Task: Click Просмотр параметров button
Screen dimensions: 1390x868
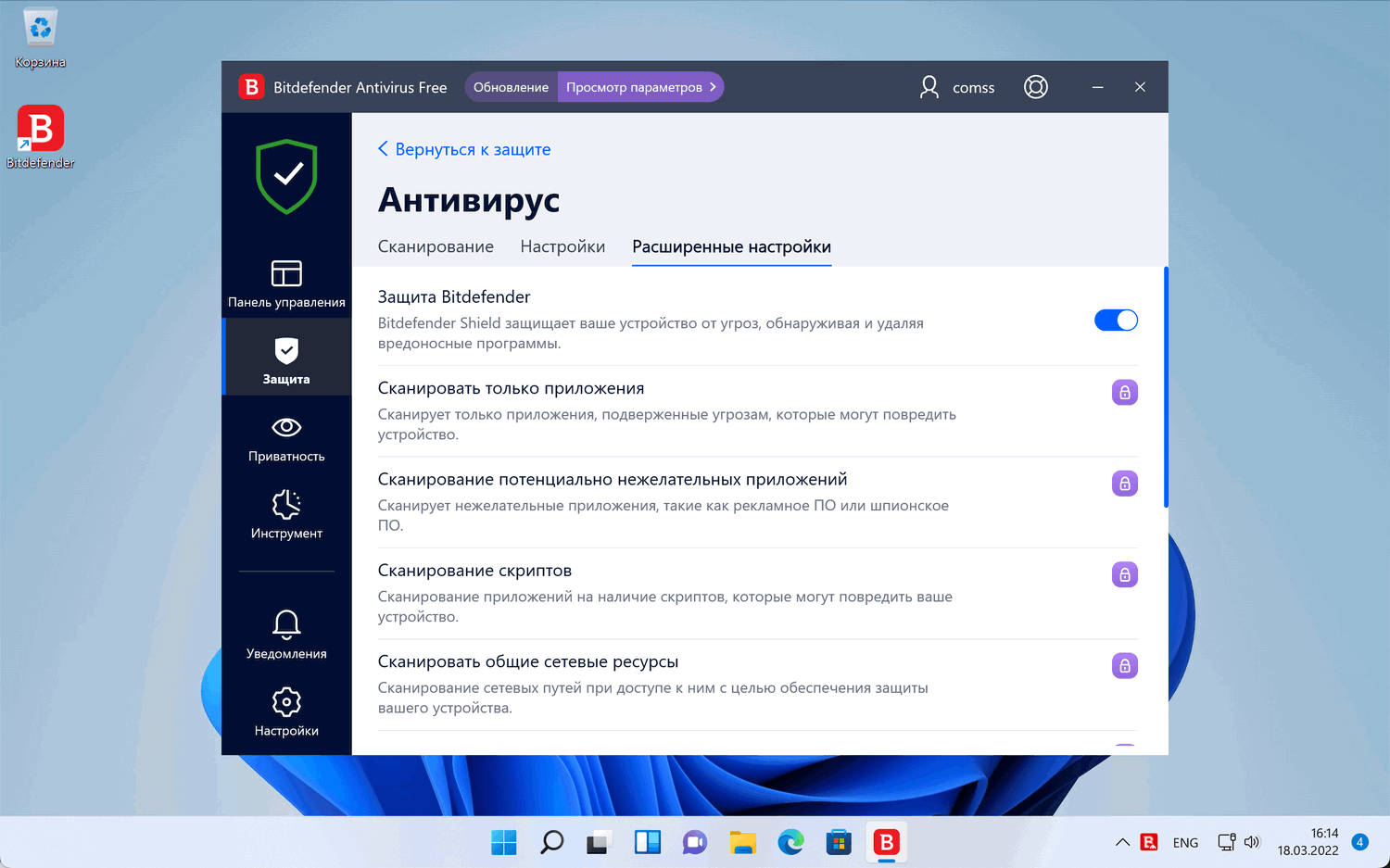Action: tap(641, 87)
